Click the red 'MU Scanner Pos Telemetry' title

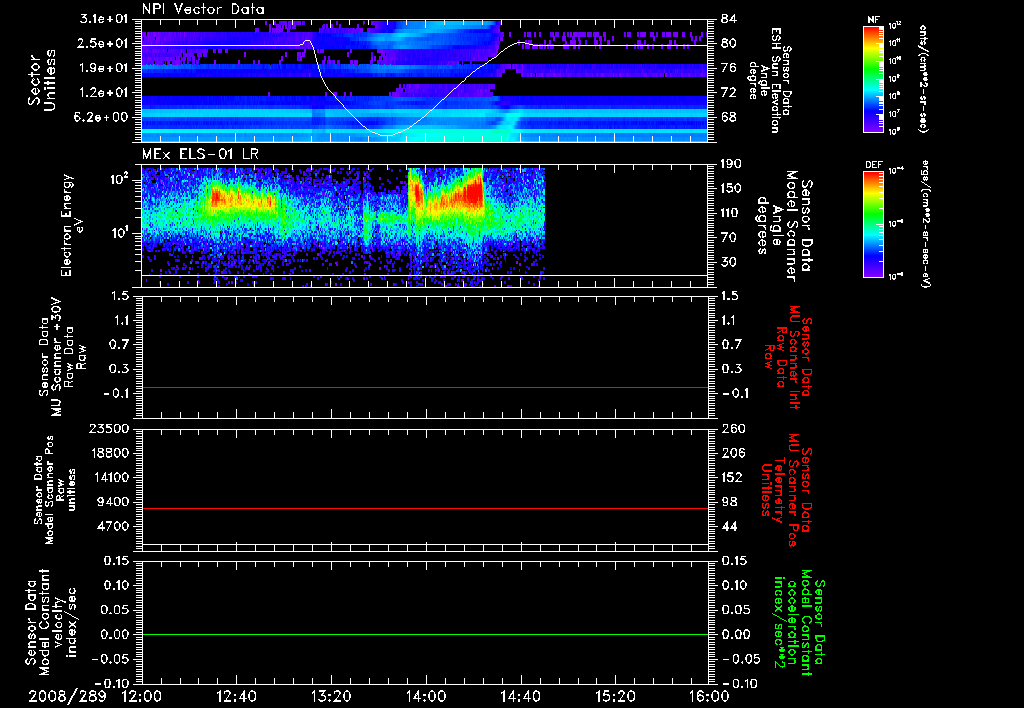pyautogui.click(x=786, y=491)
